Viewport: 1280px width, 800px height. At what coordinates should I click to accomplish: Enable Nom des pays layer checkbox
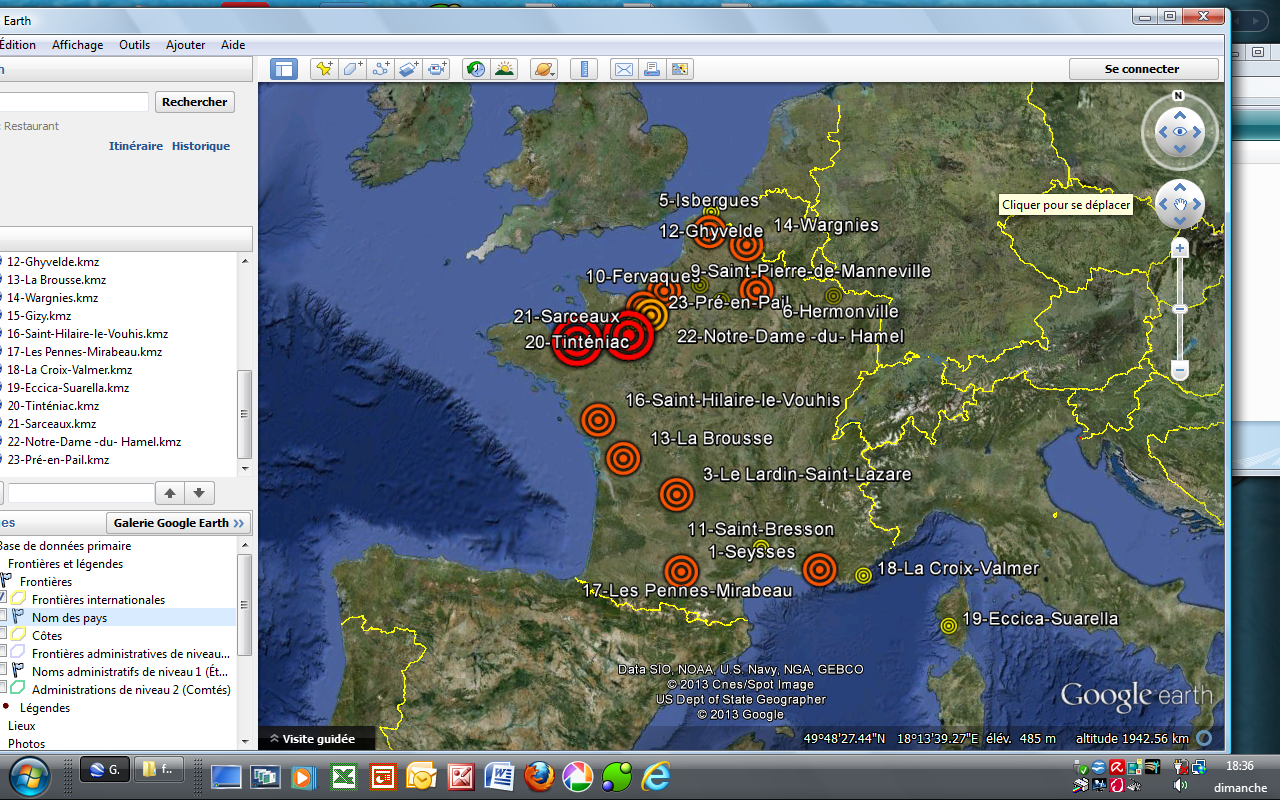coord(2,617)
